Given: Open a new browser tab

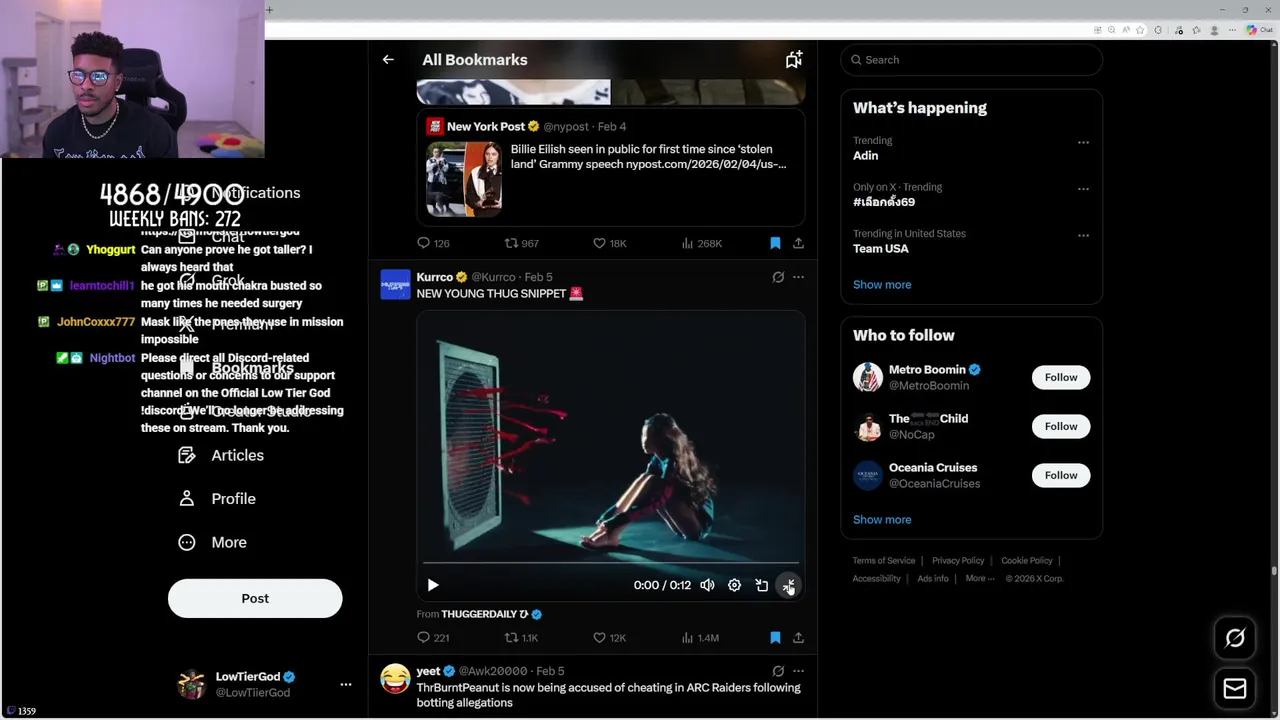Looking at the screenshot, I should pos(269,10).
